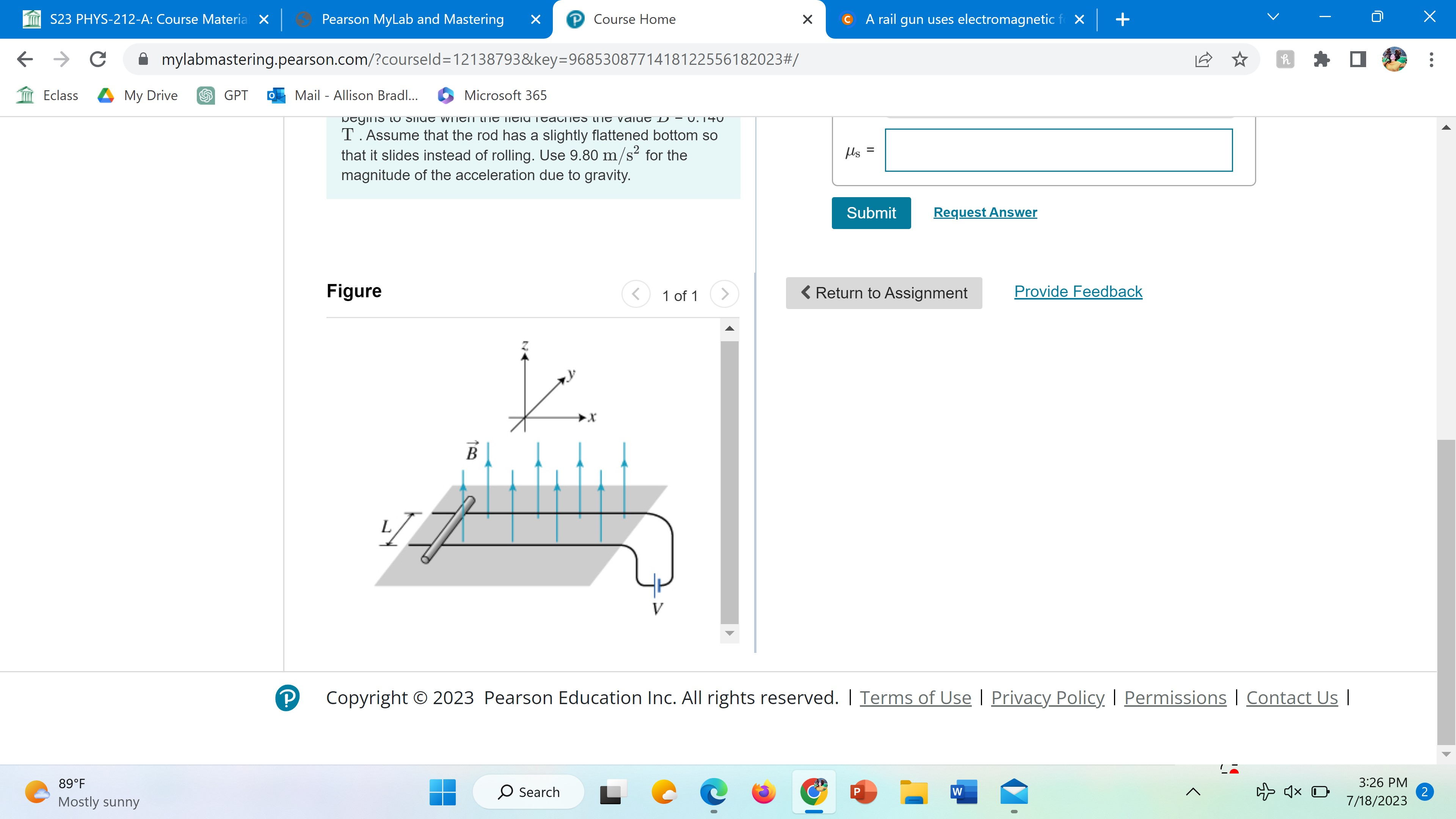1456x819 pixels.
Task: Open PowerPoint from the taskbar
Action: 863,792
